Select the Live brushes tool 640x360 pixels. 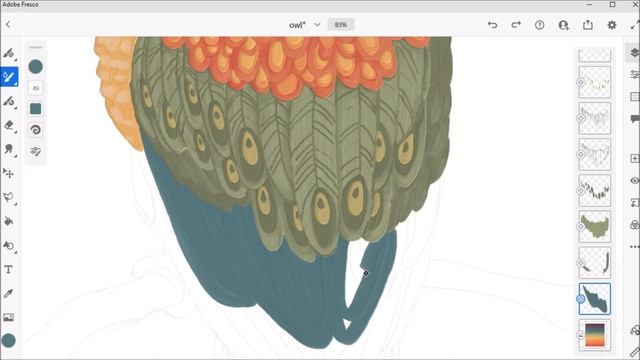[x=9, y=77]
